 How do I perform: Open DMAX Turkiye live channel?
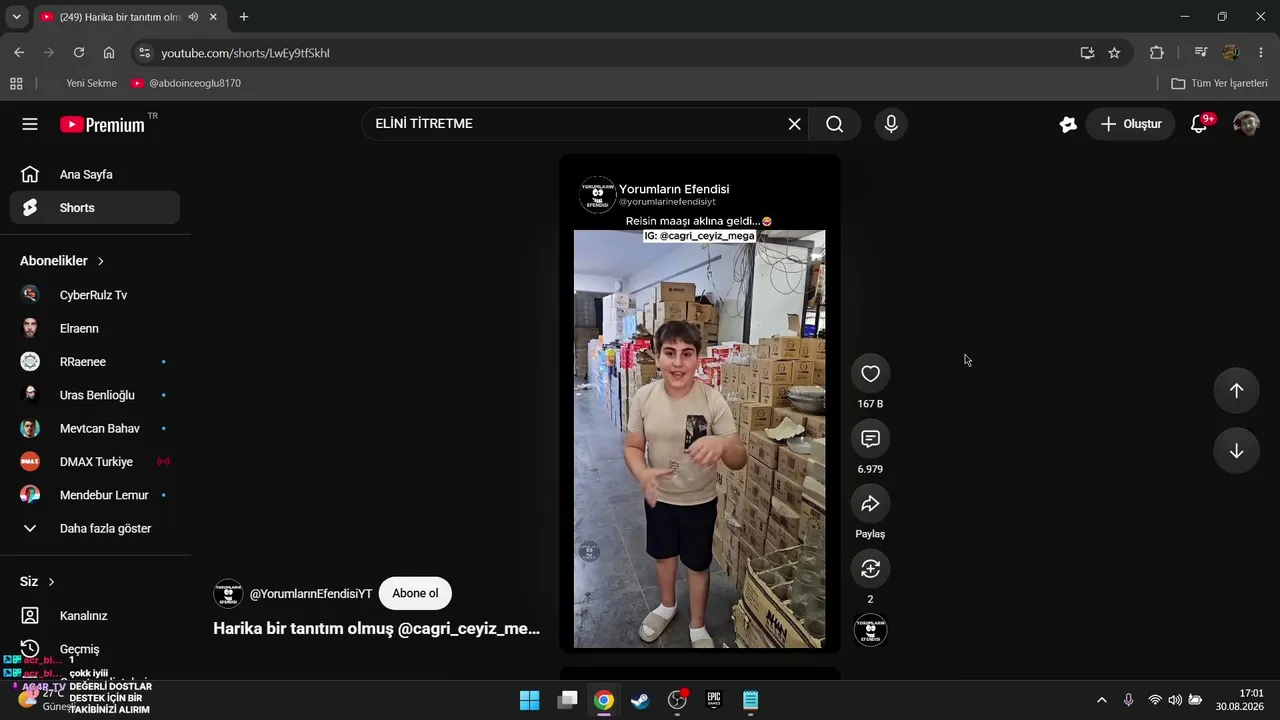(x=95, y=462)
